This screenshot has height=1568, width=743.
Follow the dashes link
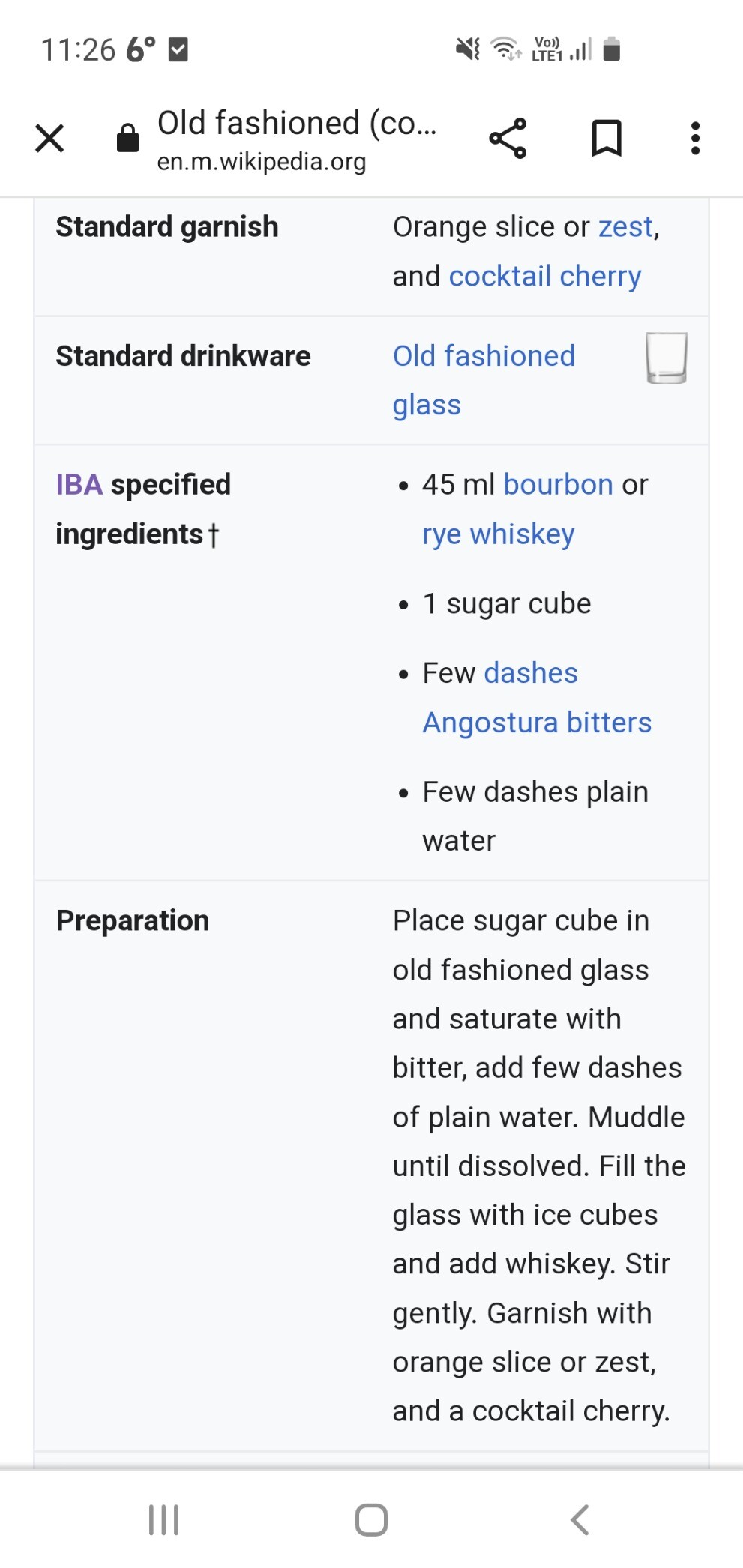531,673
